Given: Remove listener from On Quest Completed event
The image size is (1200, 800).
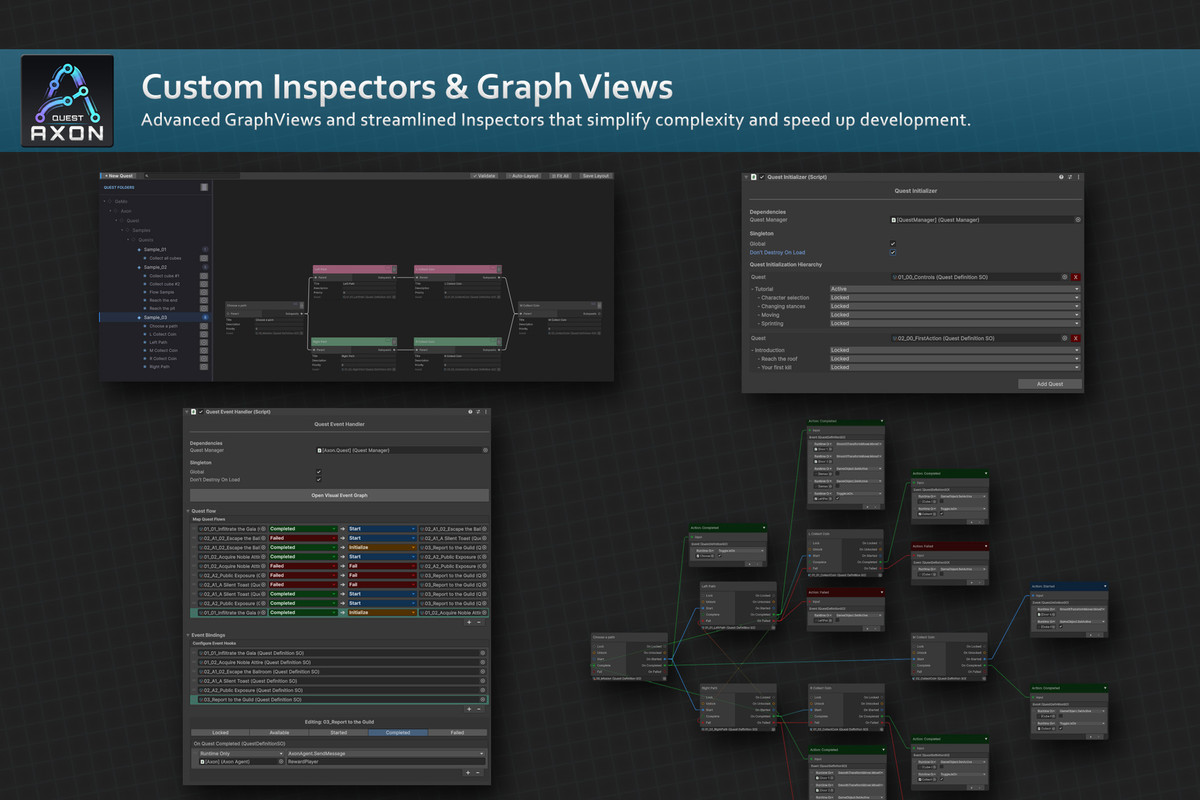Looking at the screenshot, I should coord(478,773).
